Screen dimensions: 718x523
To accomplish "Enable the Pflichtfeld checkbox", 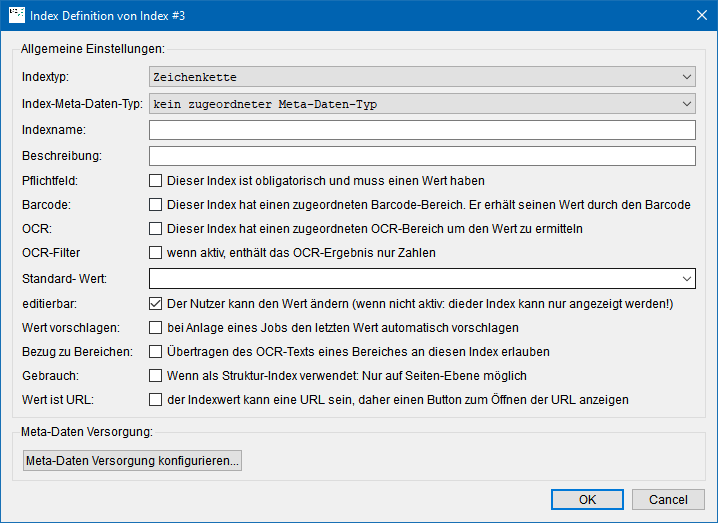I will [x=156, y=180].
